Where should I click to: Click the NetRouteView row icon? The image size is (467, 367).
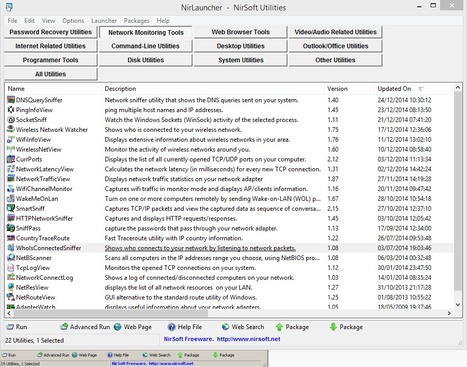pyautogui.click(x=11, y=297)
